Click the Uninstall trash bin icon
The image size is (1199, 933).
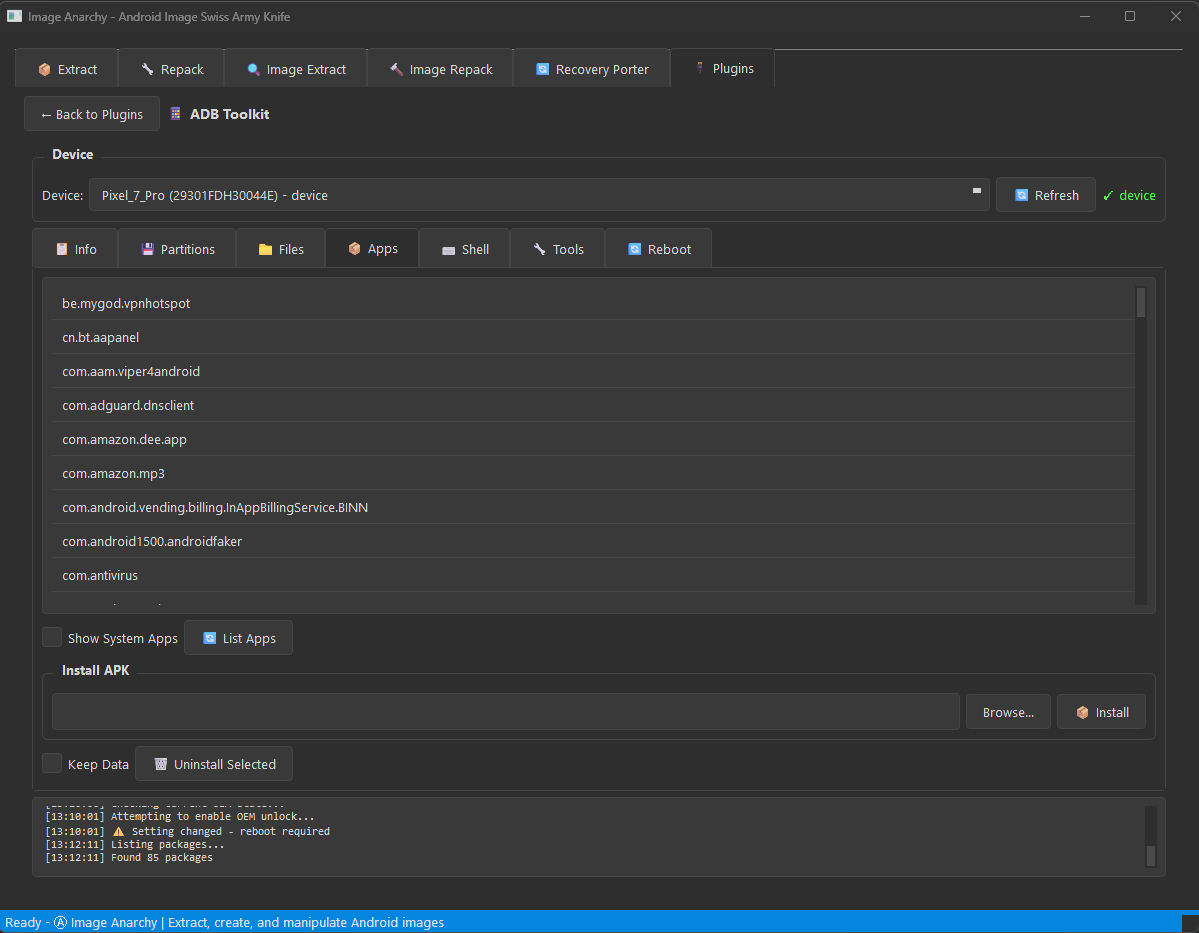coord(161,764)
